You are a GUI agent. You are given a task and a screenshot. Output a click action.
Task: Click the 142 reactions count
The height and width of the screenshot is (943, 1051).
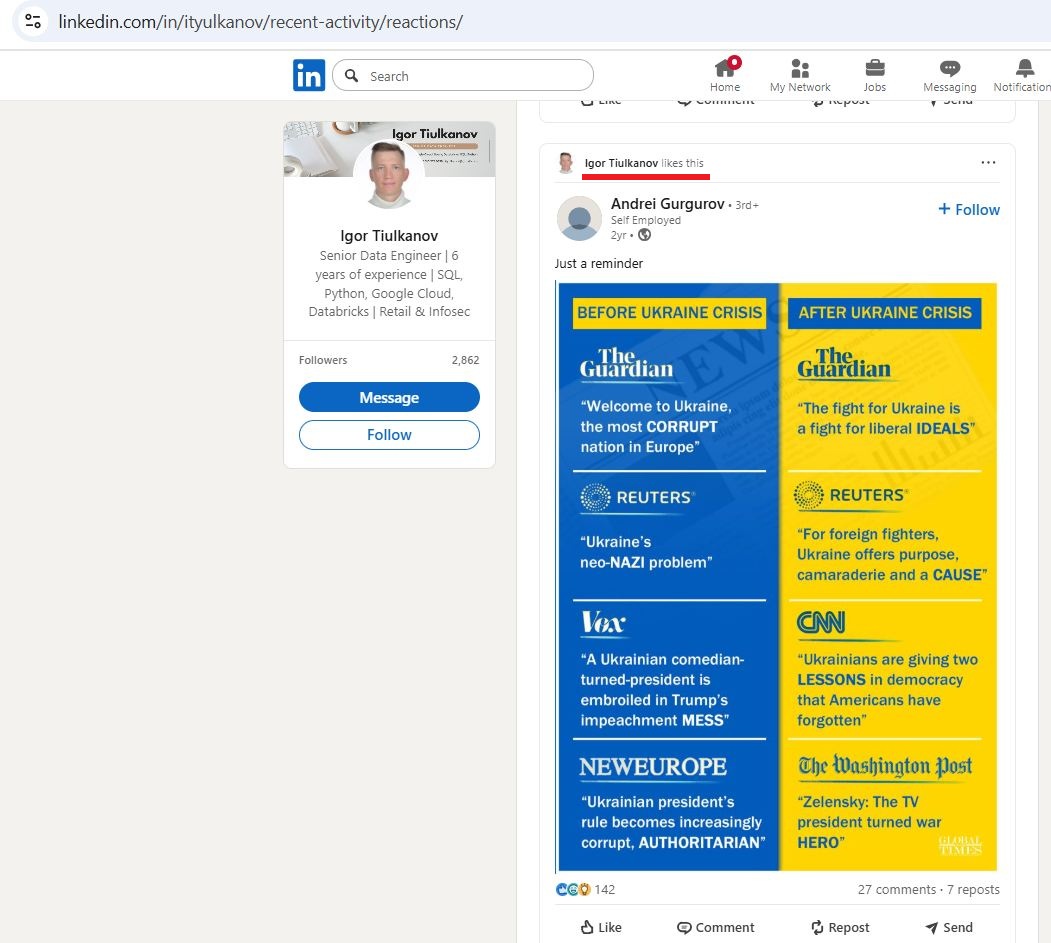[x=604, y=889]
